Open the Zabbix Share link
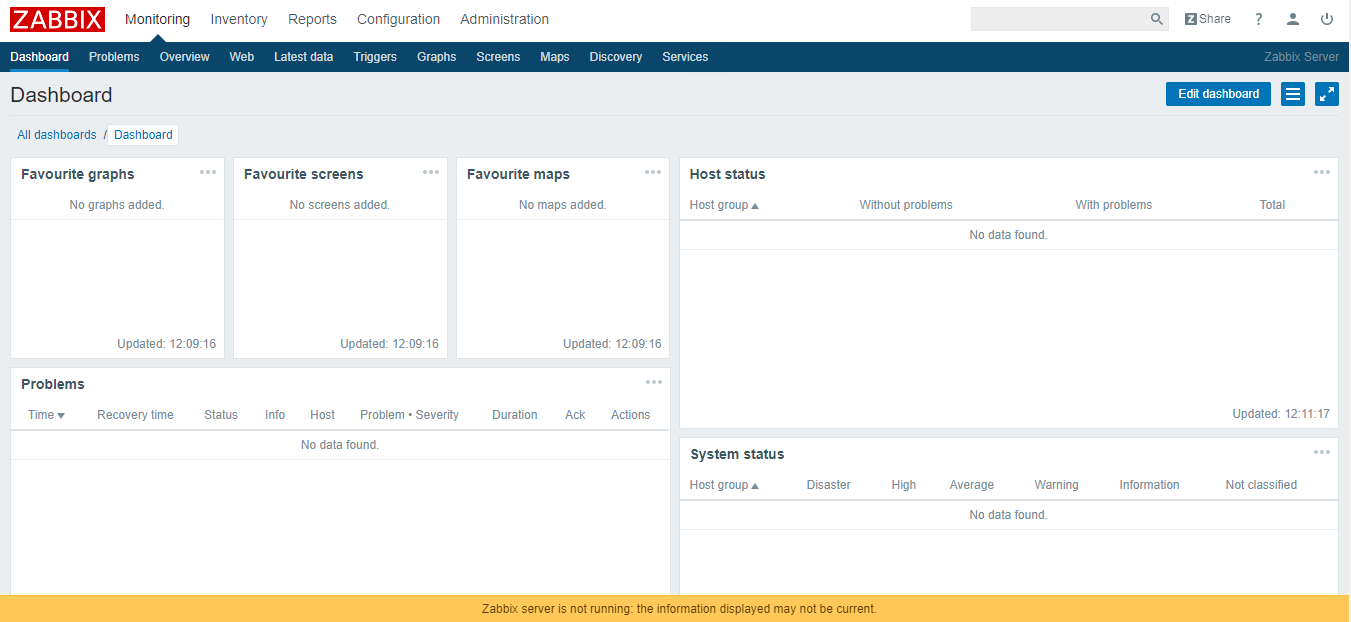 click(x=1208, y=19)
